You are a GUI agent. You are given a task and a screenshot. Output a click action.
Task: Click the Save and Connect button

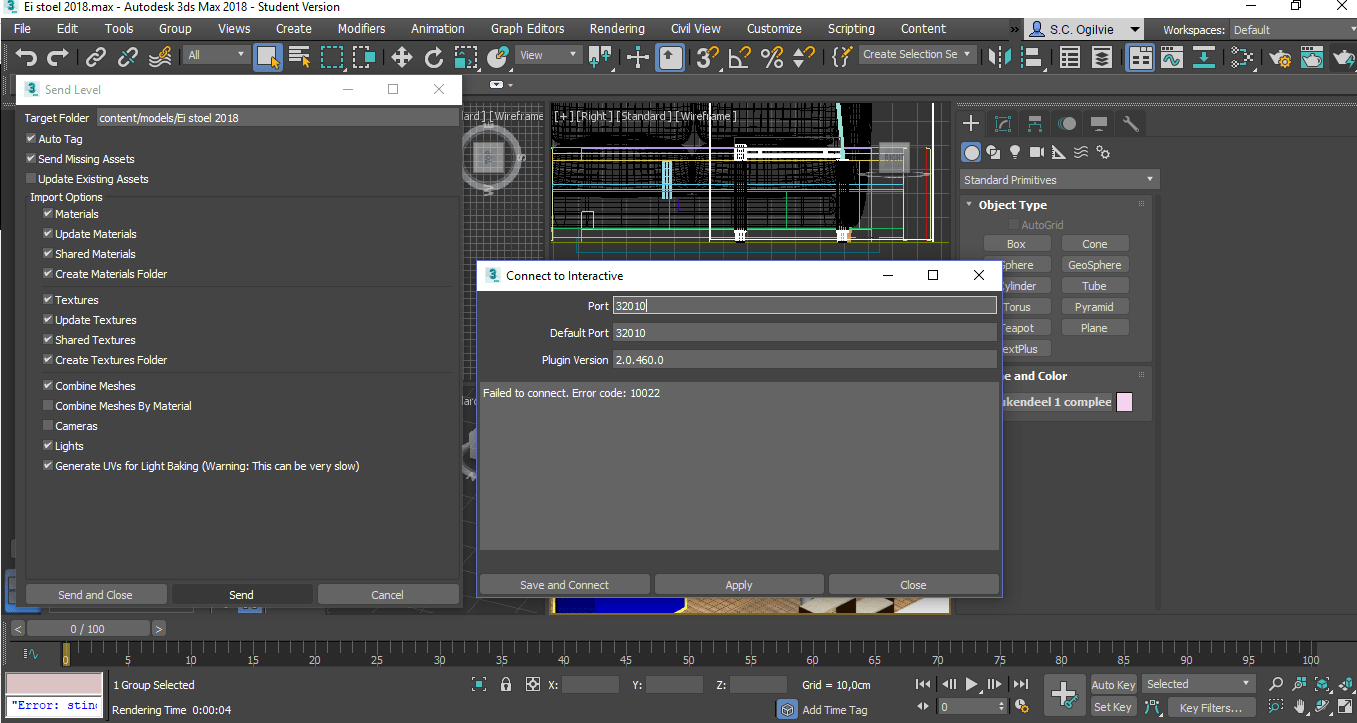coord(564,585)
